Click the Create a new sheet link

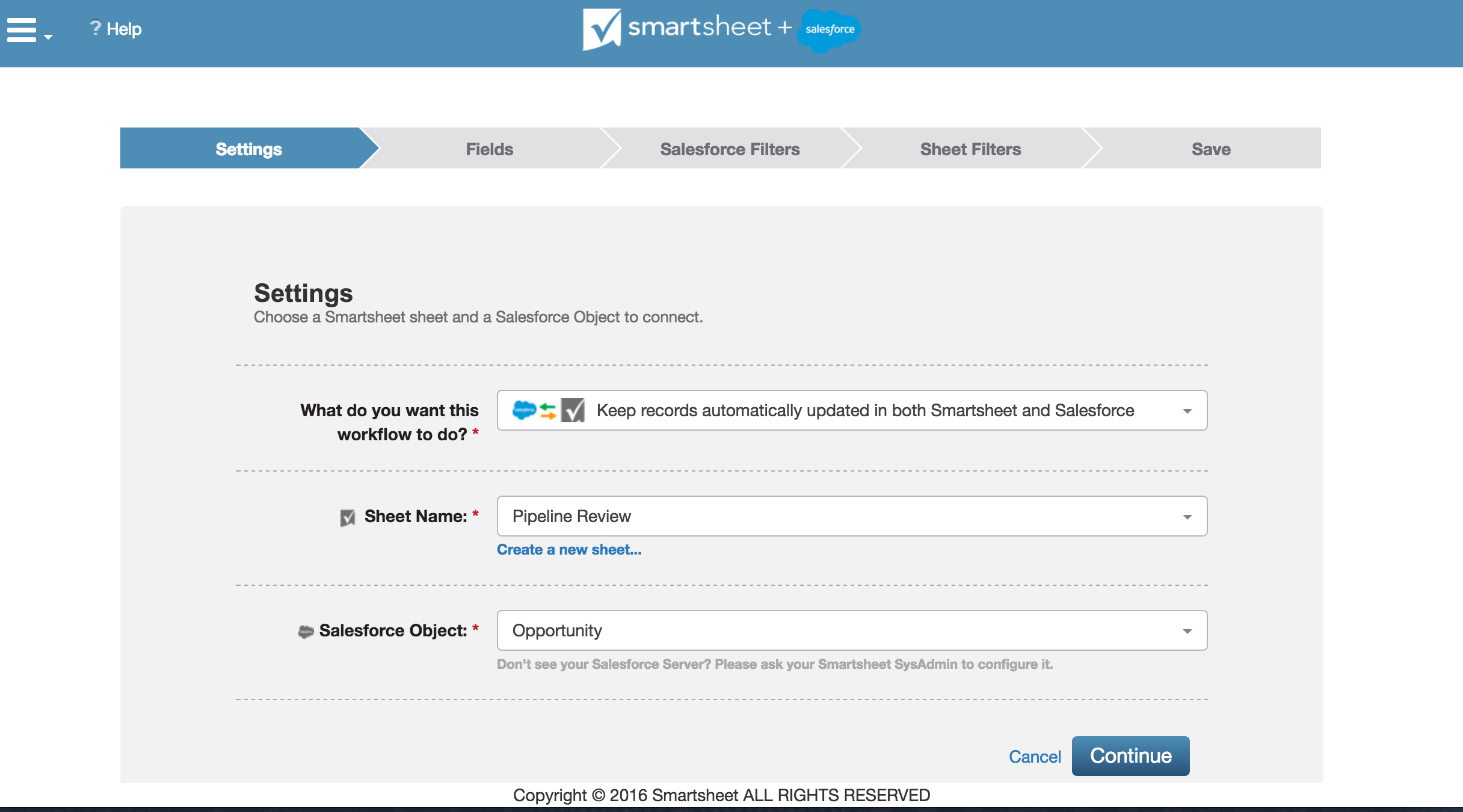[x=569, y=550]
